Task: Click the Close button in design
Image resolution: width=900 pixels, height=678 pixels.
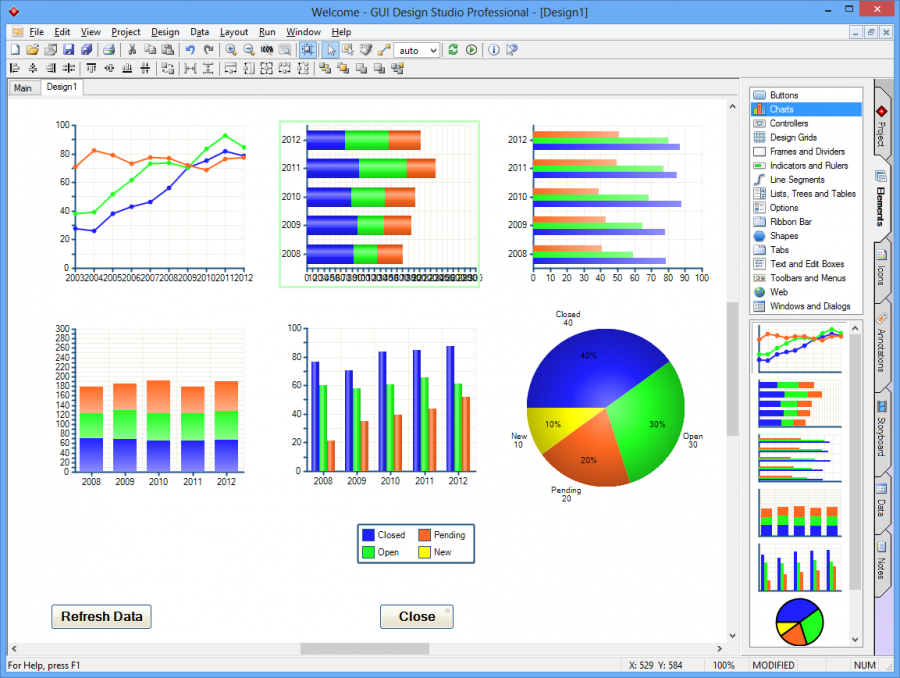Action: tap(417, 617)
